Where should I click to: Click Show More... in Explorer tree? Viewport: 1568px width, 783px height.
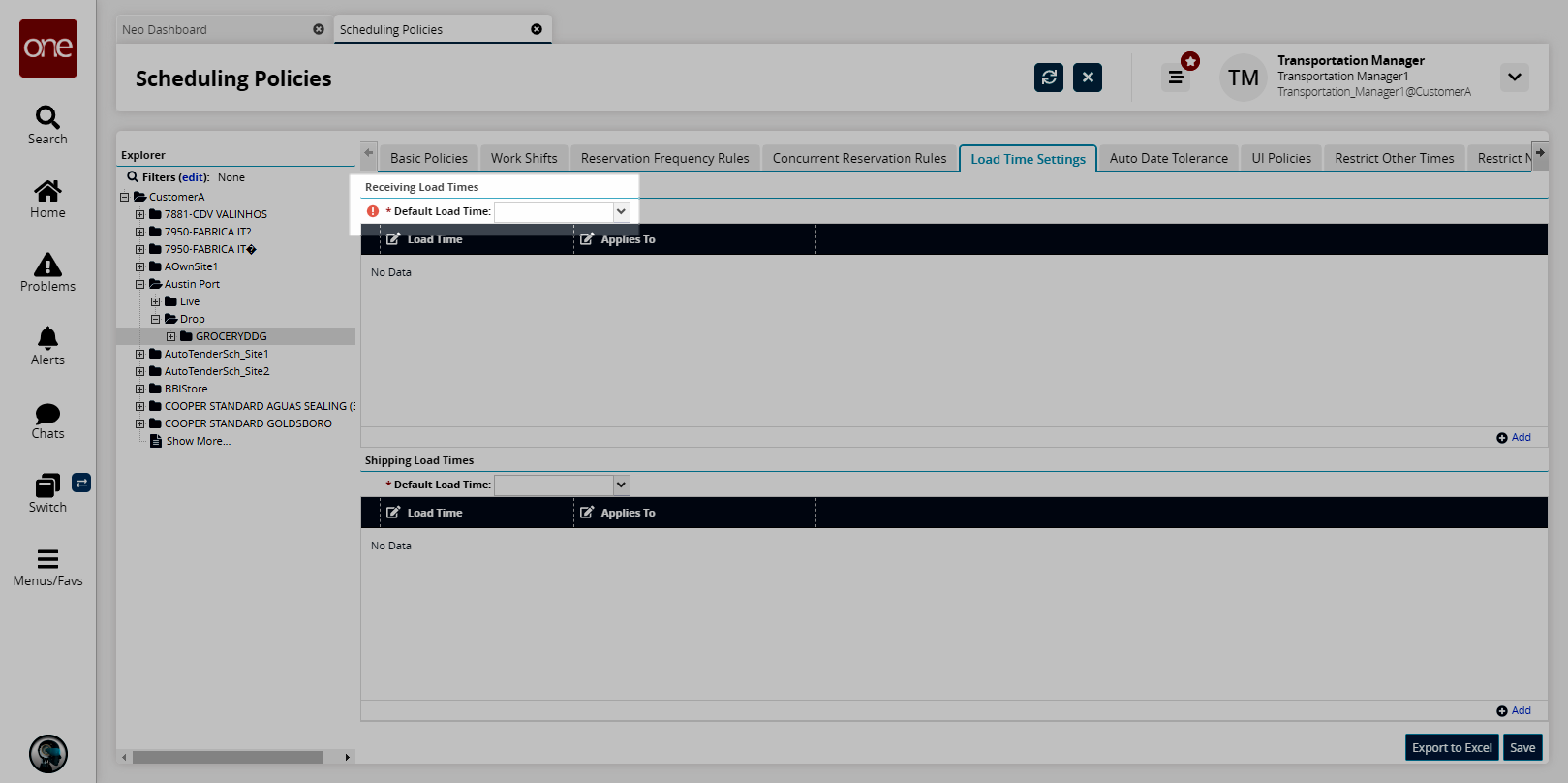coord(199,441)
